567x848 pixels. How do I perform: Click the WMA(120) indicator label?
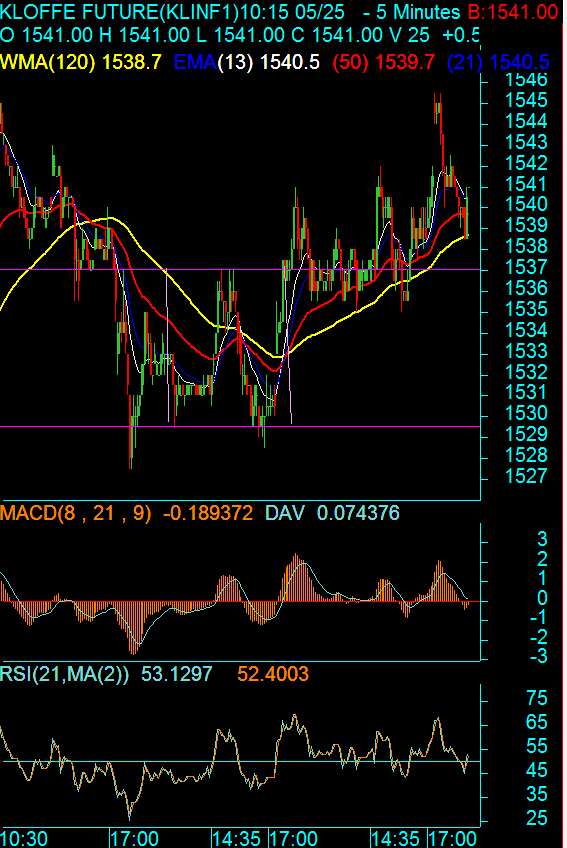[48, 62]
